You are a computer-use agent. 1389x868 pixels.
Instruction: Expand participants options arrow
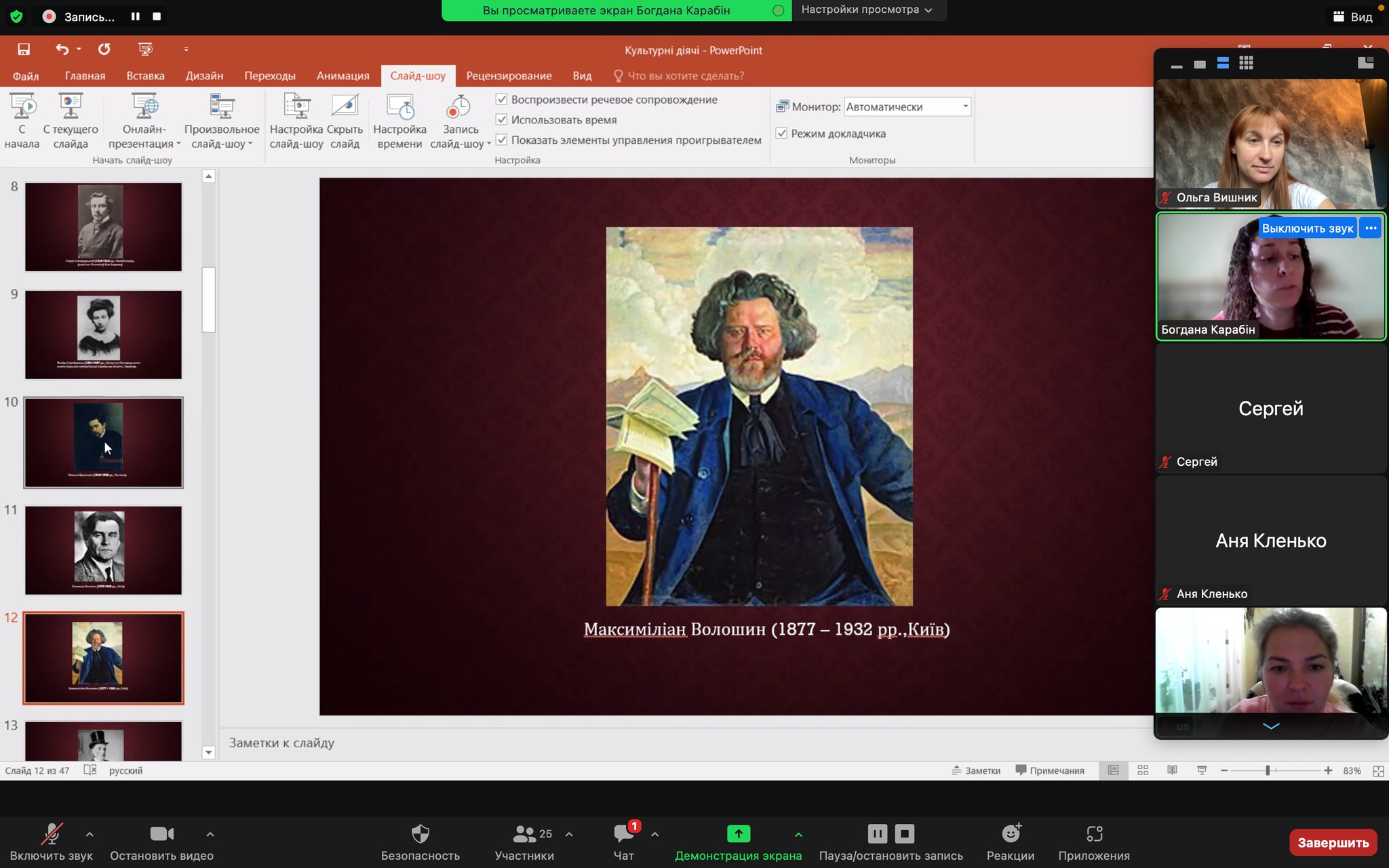[x=569, y=834]
